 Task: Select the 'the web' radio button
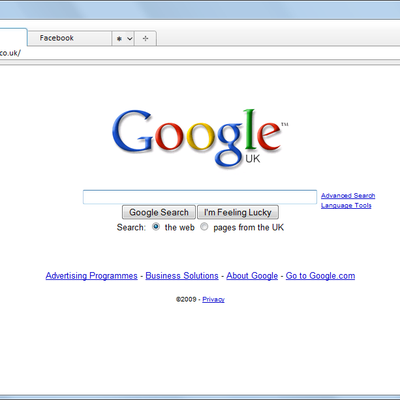(x=156, y=227)
